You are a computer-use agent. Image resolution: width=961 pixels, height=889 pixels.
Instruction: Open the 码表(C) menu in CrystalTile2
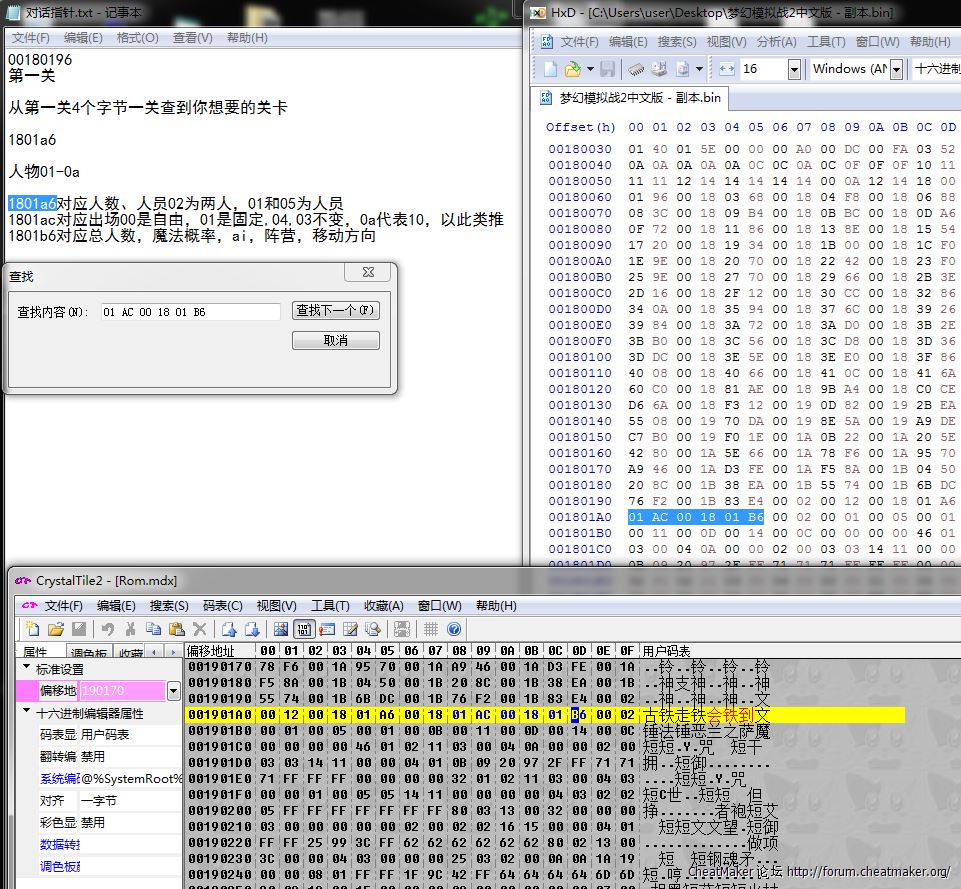tap(222, 605)
